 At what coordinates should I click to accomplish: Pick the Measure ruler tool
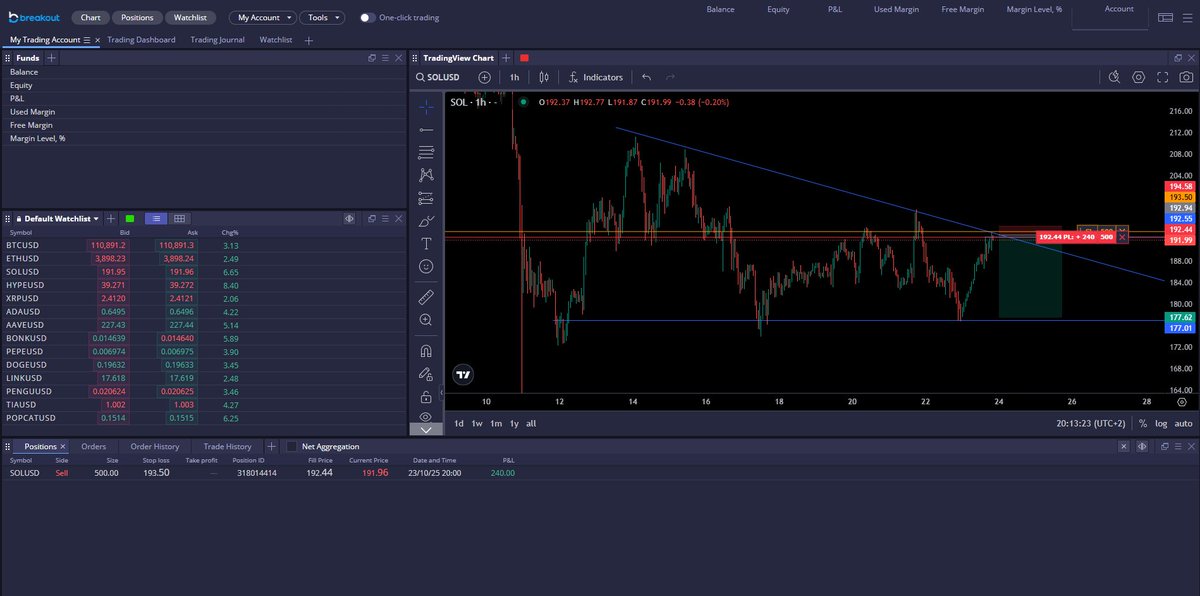pos(426,297)
